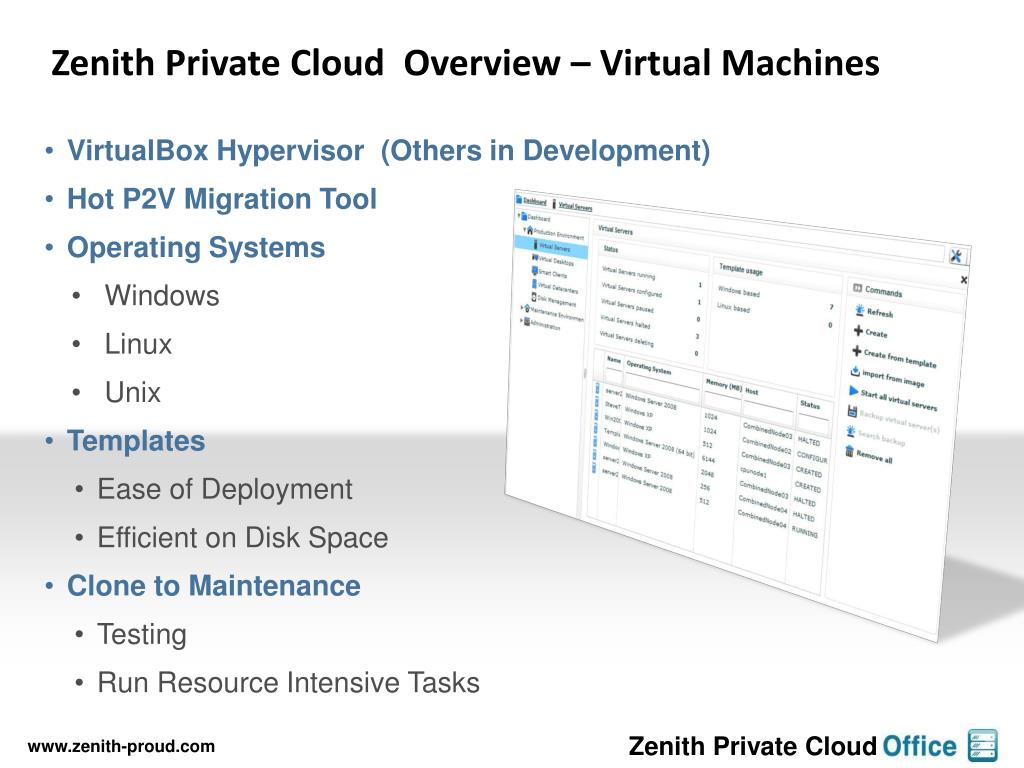
Task: Click the Zenith Private Cloud Office server logo
Action: point(983,745)
